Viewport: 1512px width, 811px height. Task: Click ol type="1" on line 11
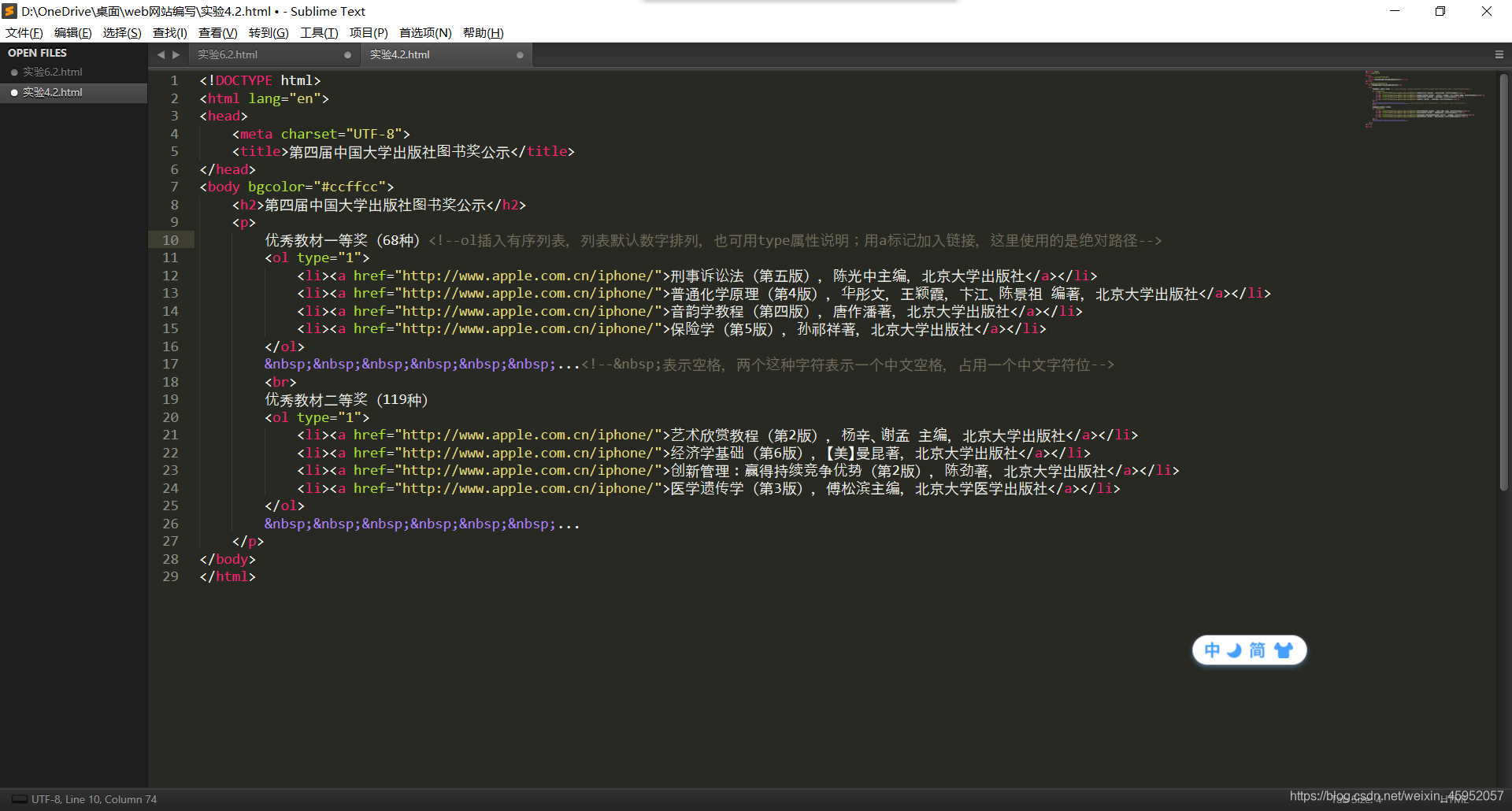[x=317, y=257]
